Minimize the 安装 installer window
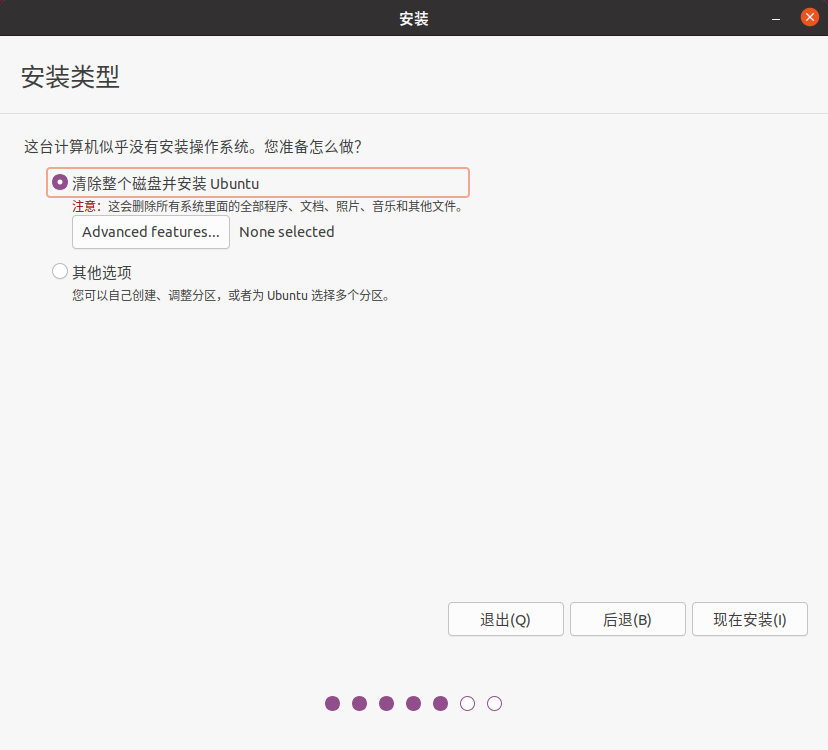 [x=776, y=18]
